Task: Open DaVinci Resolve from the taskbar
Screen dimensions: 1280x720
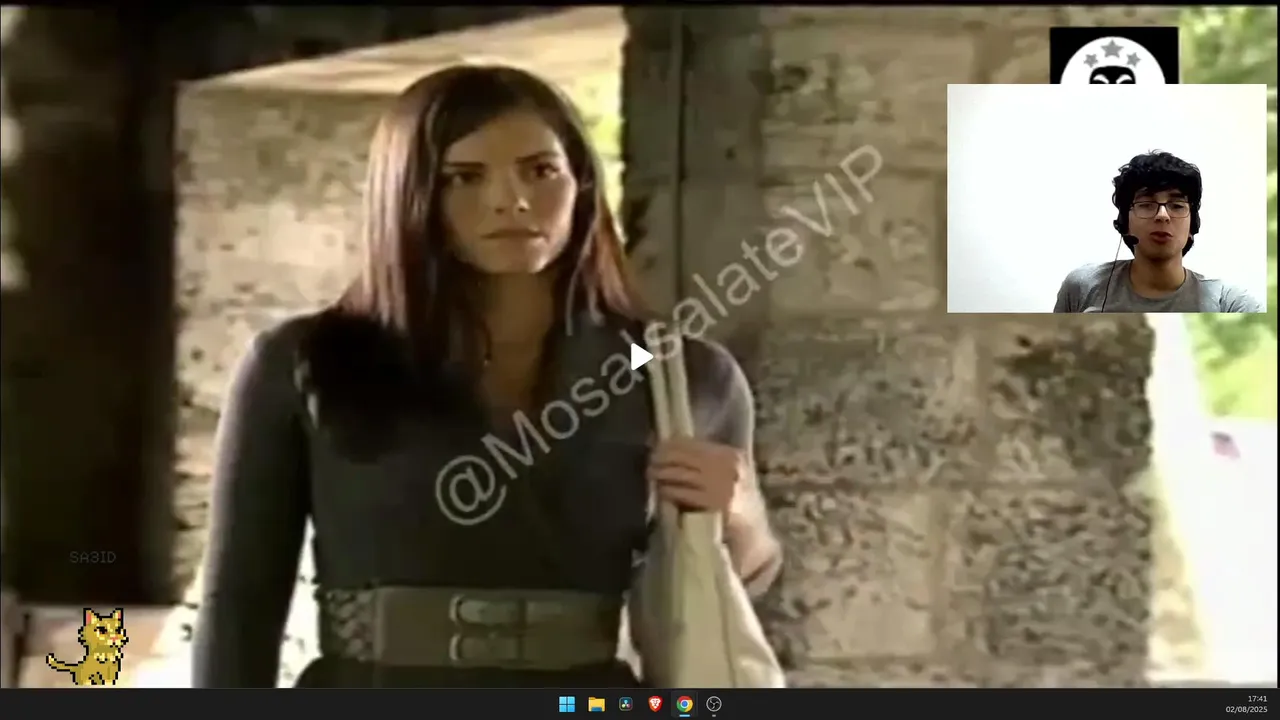Action: click(626, 704)
